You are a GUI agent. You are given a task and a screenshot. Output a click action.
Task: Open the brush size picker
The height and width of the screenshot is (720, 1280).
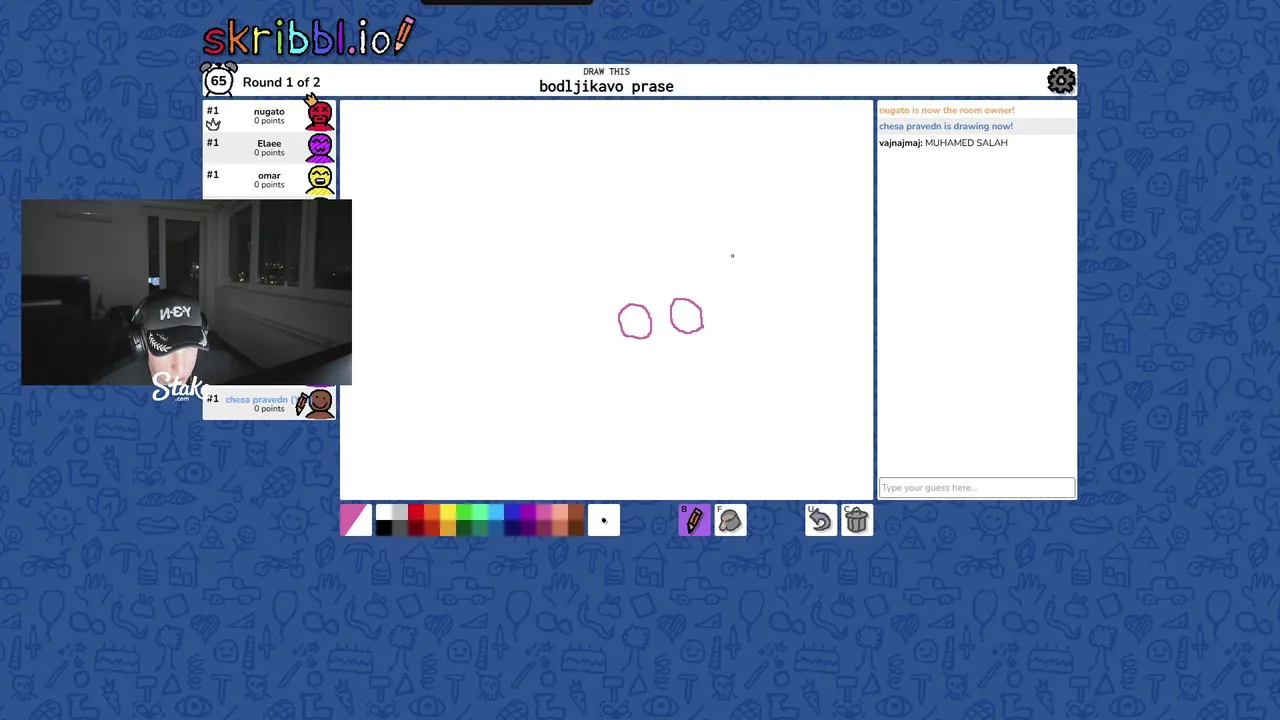point(603,520)
